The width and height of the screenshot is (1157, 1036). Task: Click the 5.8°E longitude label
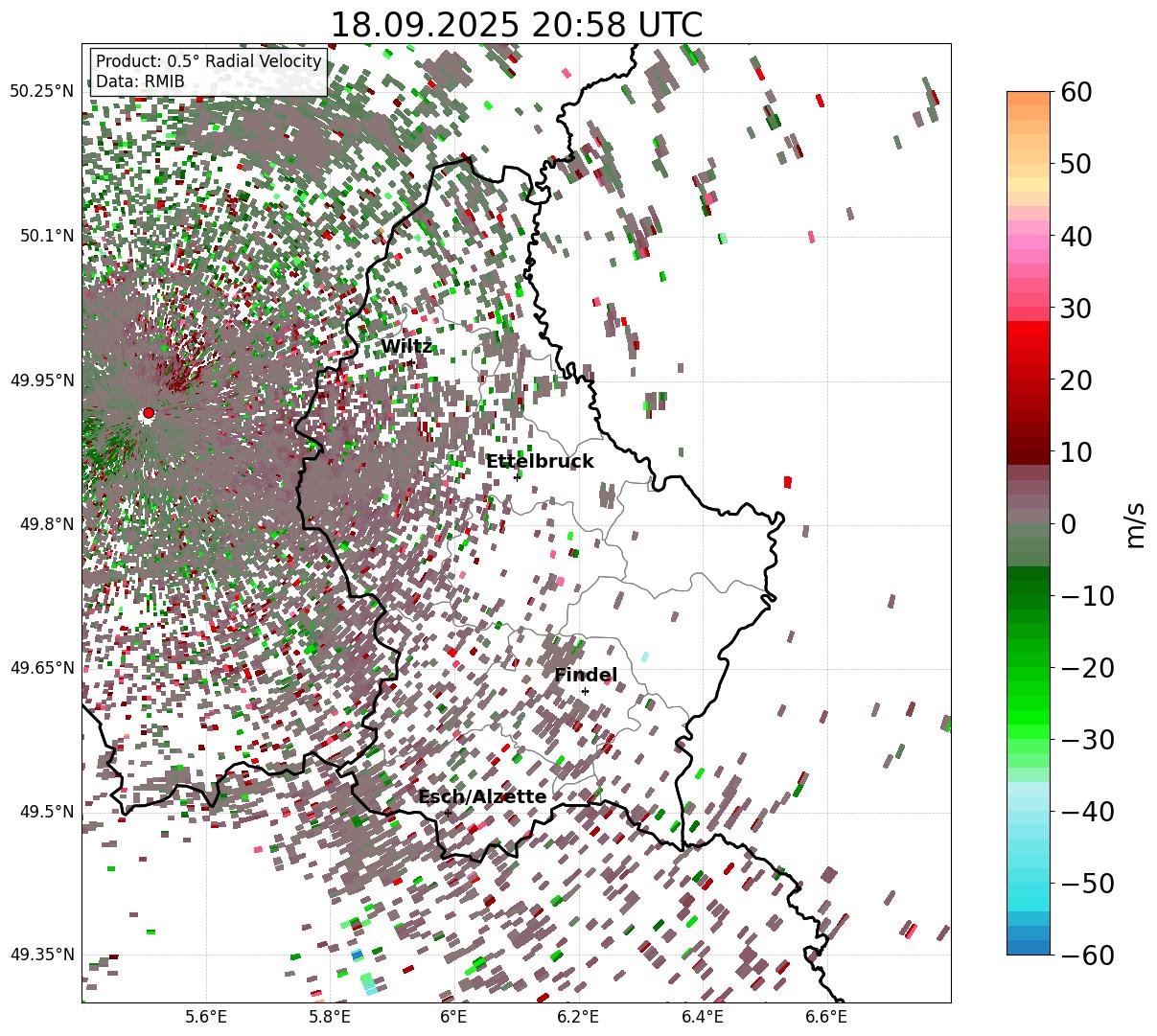(x=330, y=1016)
